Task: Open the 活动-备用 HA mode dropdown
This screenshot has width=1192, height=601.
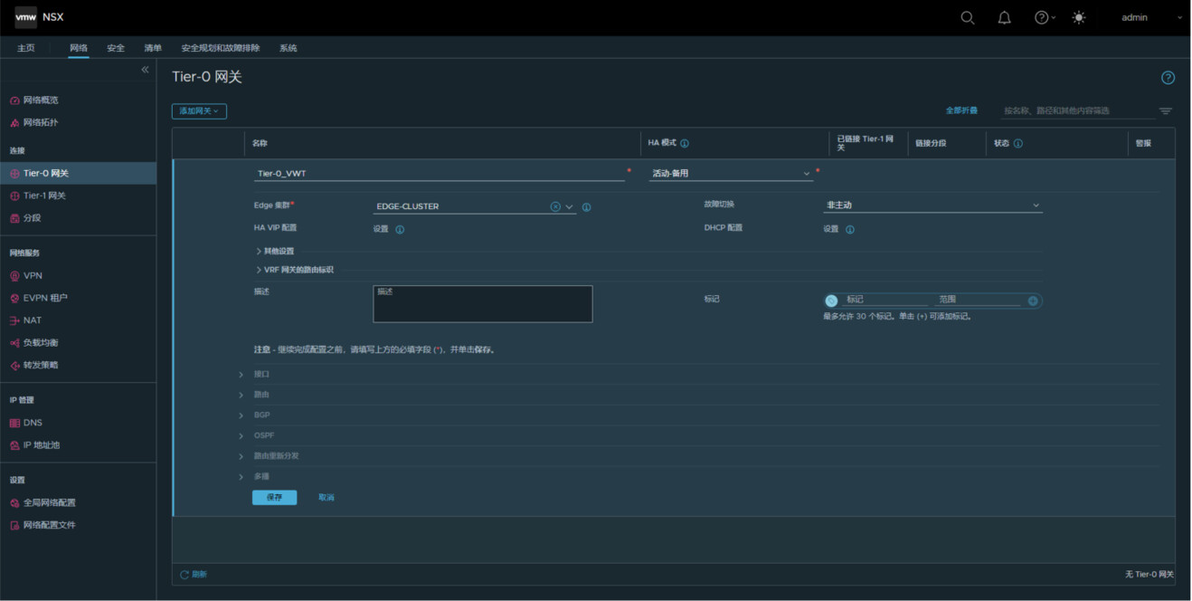Action: tap(731, 173)
